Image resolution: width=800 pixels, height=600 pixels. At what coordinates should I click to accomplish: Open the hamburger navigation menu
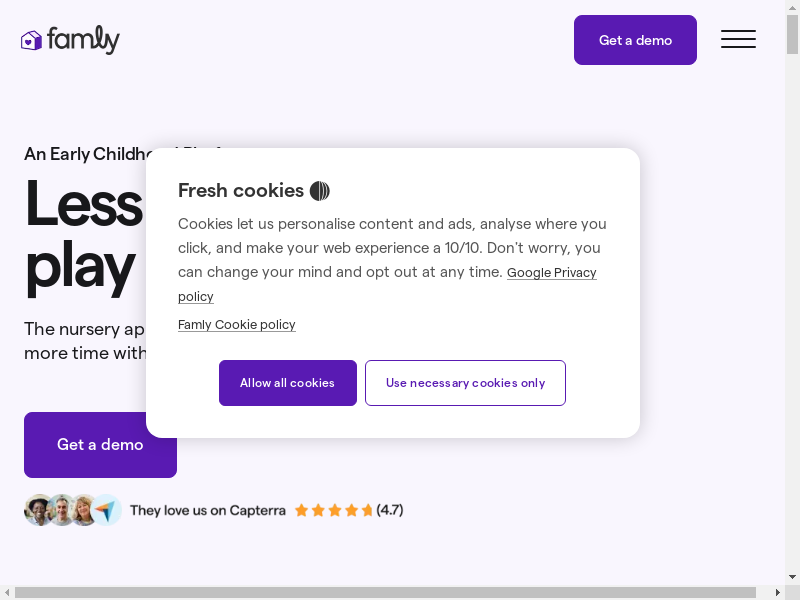pos(738,40)
